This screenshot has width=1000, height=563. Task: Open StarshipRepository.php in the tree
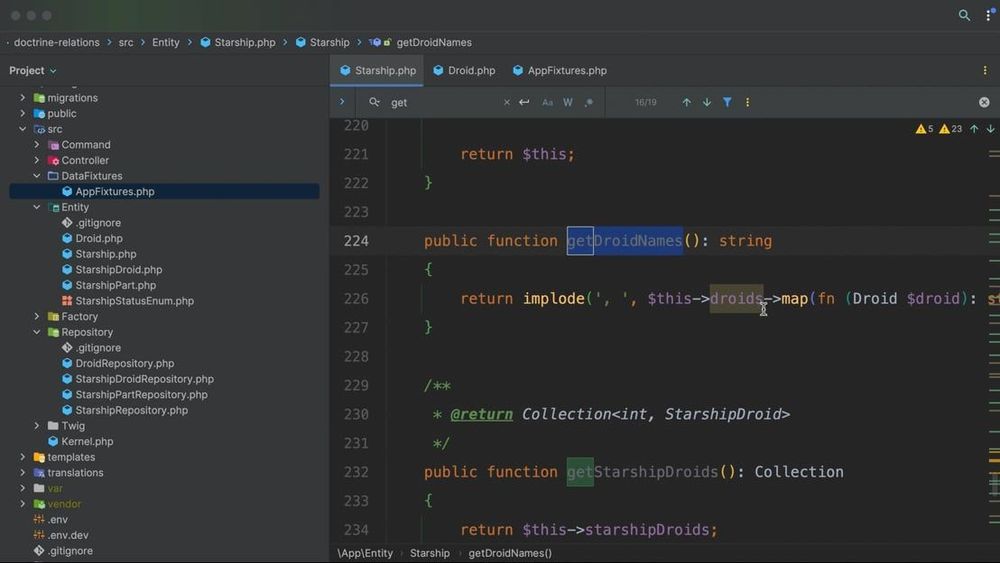[131, 410]
